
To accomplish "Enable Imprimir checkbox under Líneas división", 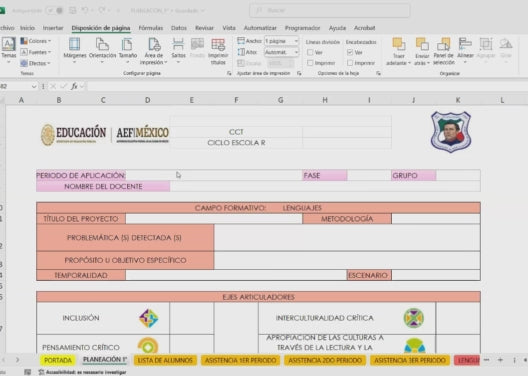I will (x=310, y=63).
